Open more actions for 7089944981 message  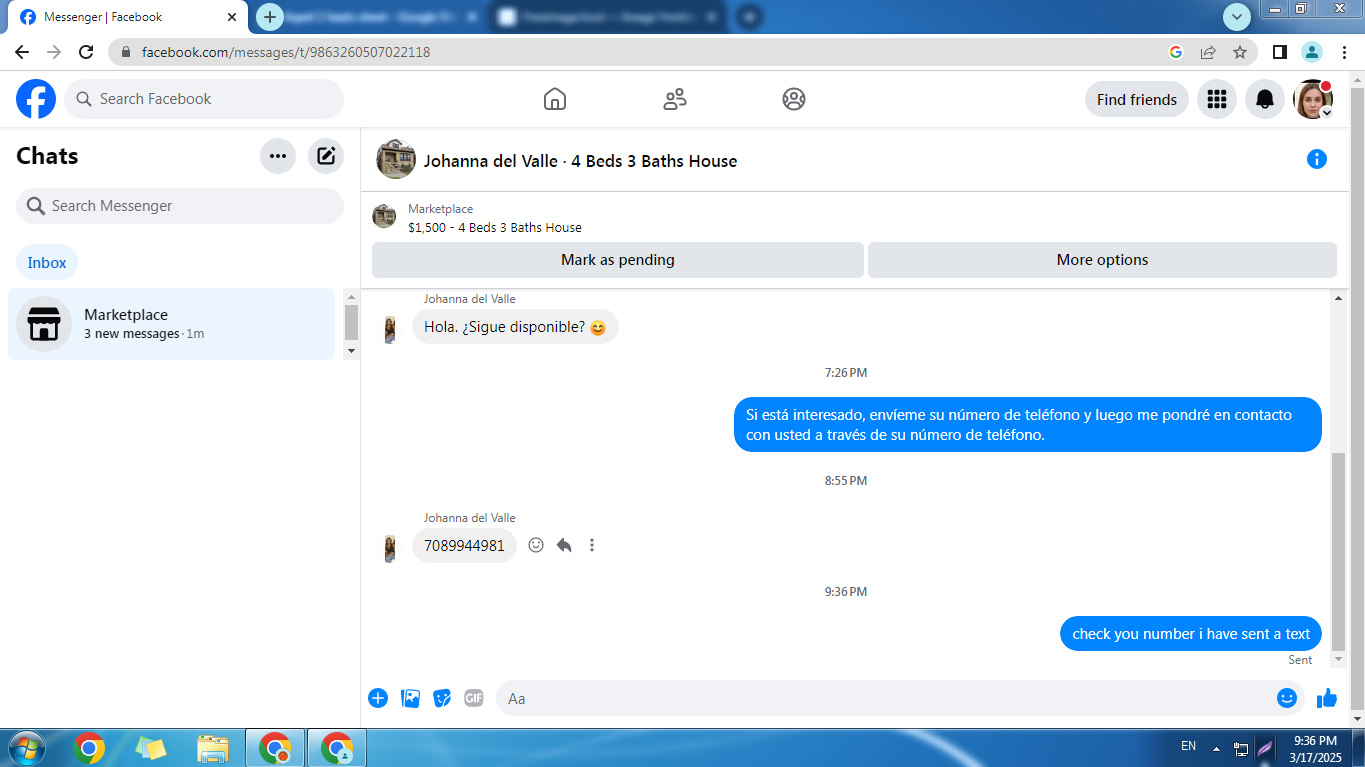pos(592,545)
